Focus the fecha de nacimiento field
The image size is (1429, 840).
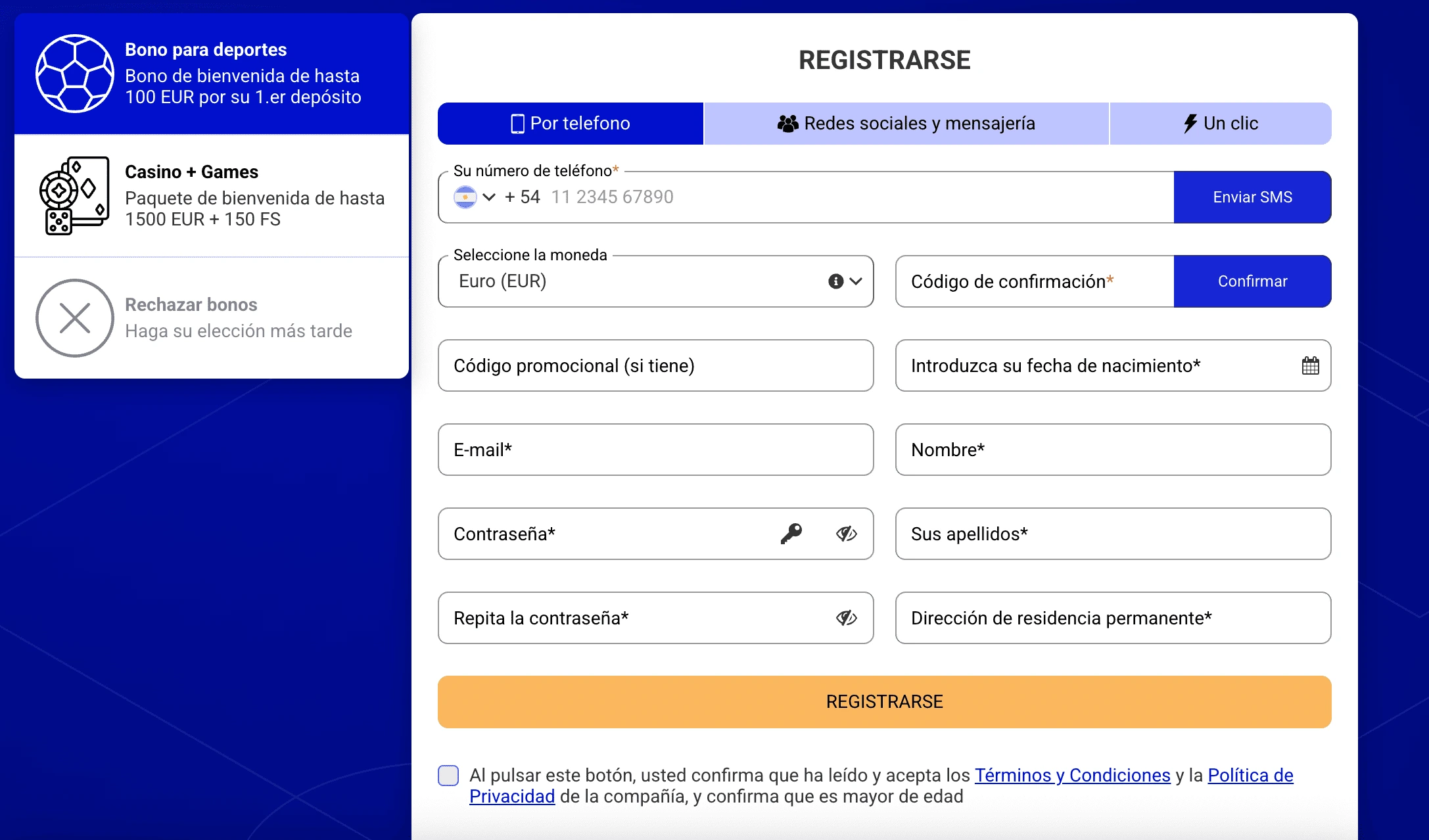(1113, 365)
